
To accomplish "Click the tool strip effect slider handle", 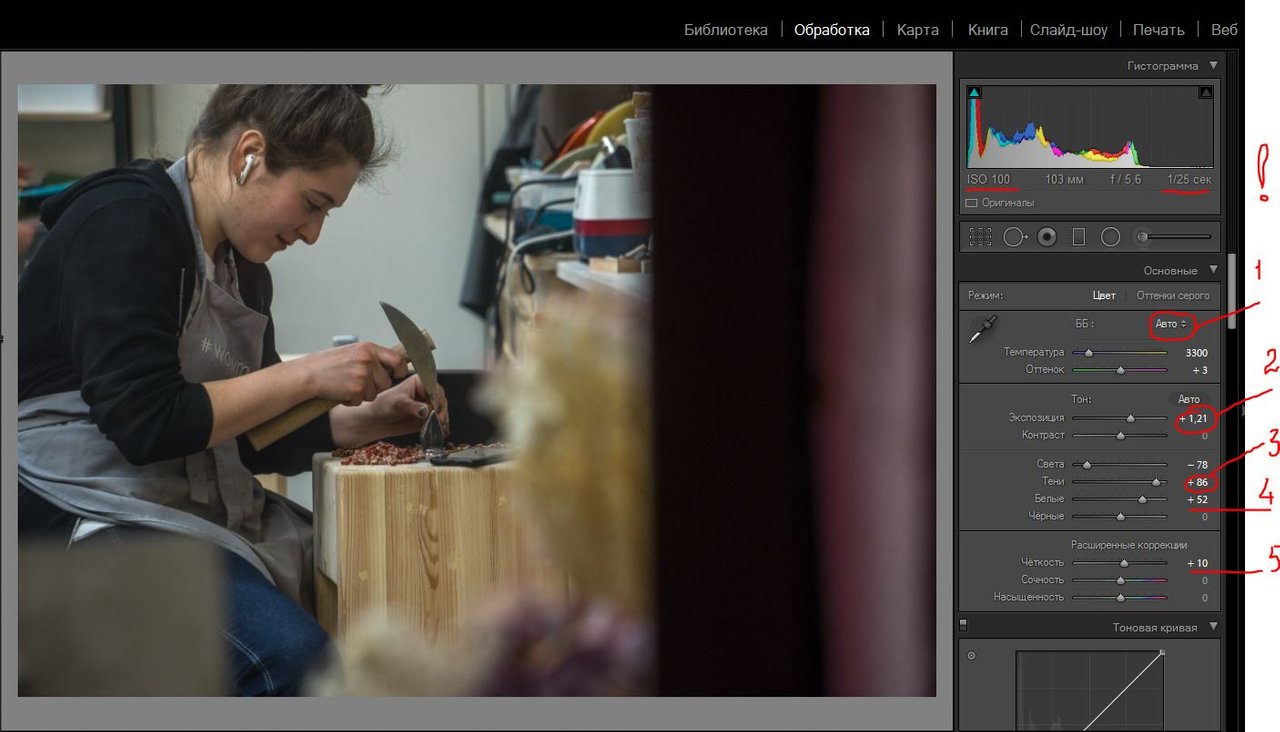I will tap(1141, 237).
